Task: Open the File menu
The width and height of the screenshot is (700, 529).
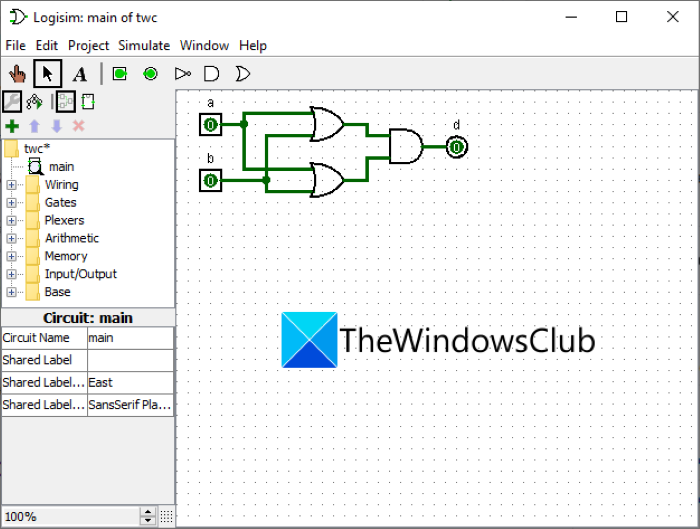Action: pos(15,46)
